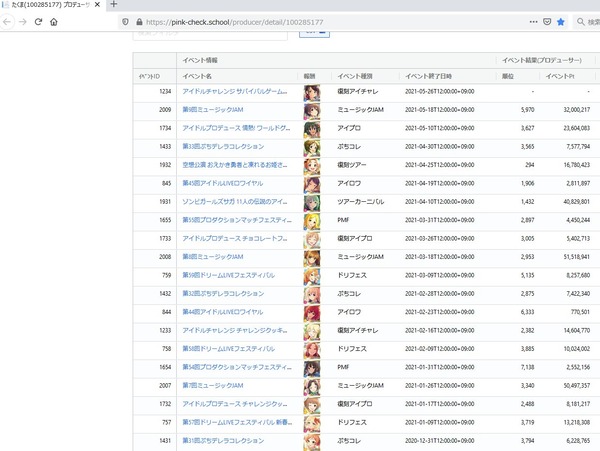This screenshot has width=600, height=451.
Task: Open event link in row 1732
Action: [235, 404]
